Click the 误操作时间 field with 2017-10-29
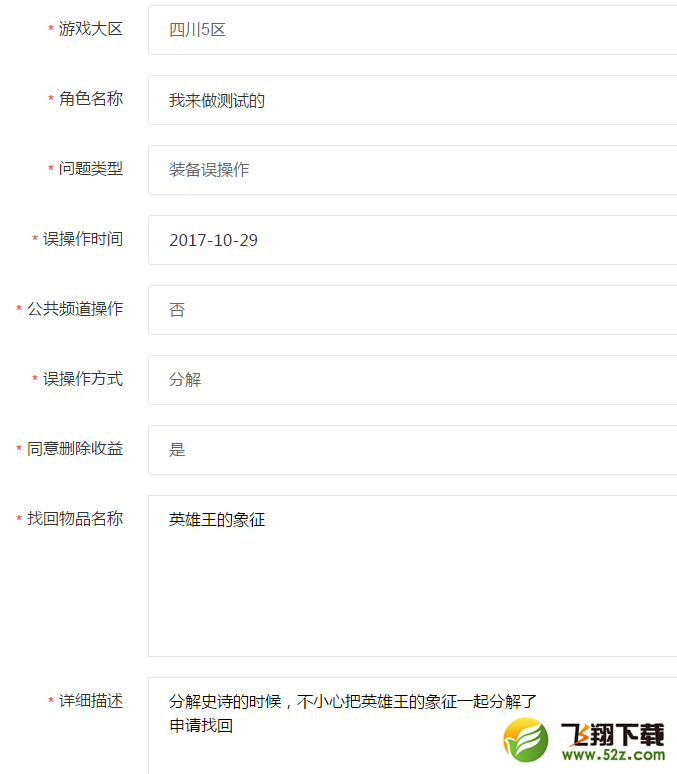The height and width of the screenshot is (774, 677). [413, 240]
